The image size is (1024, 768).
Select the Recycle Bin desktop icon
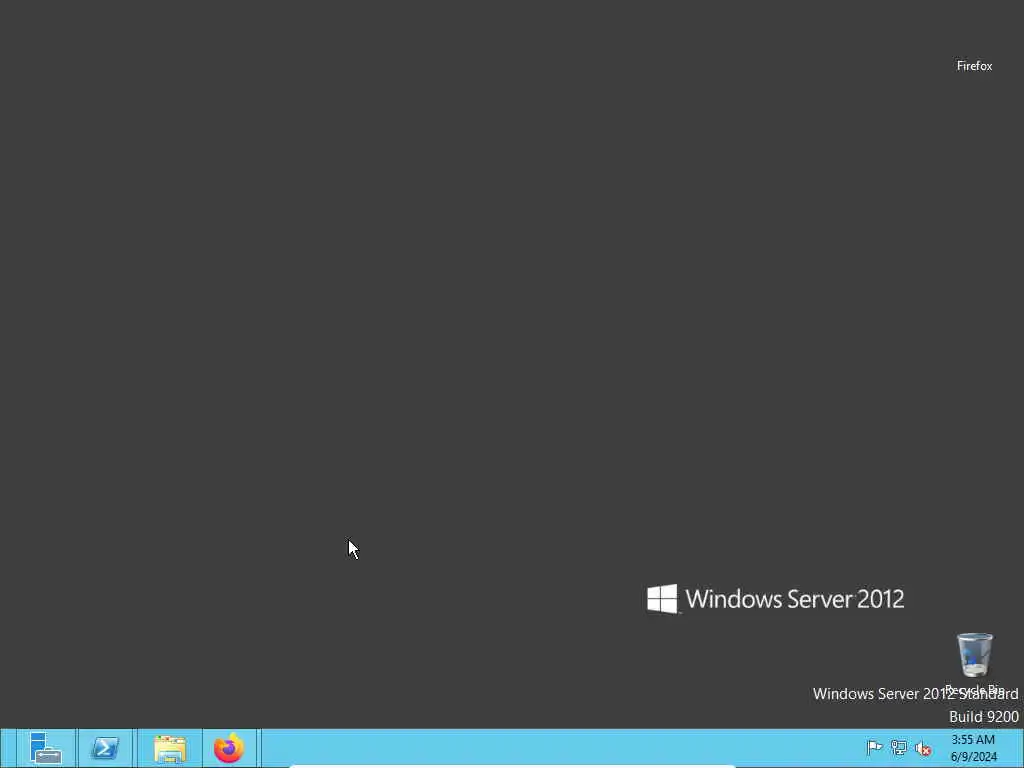(974, 663)
